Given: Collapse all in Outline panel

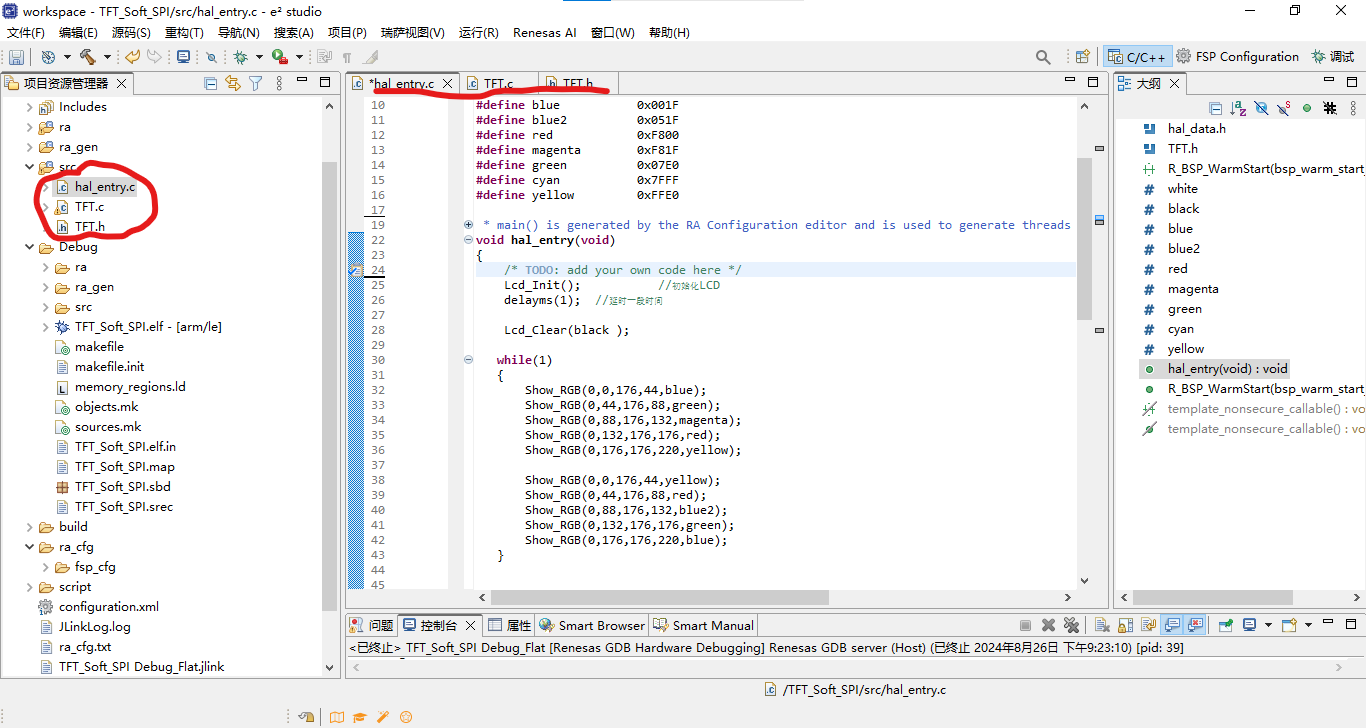Looking at the screenshot, I should [x=1215, y=108].
